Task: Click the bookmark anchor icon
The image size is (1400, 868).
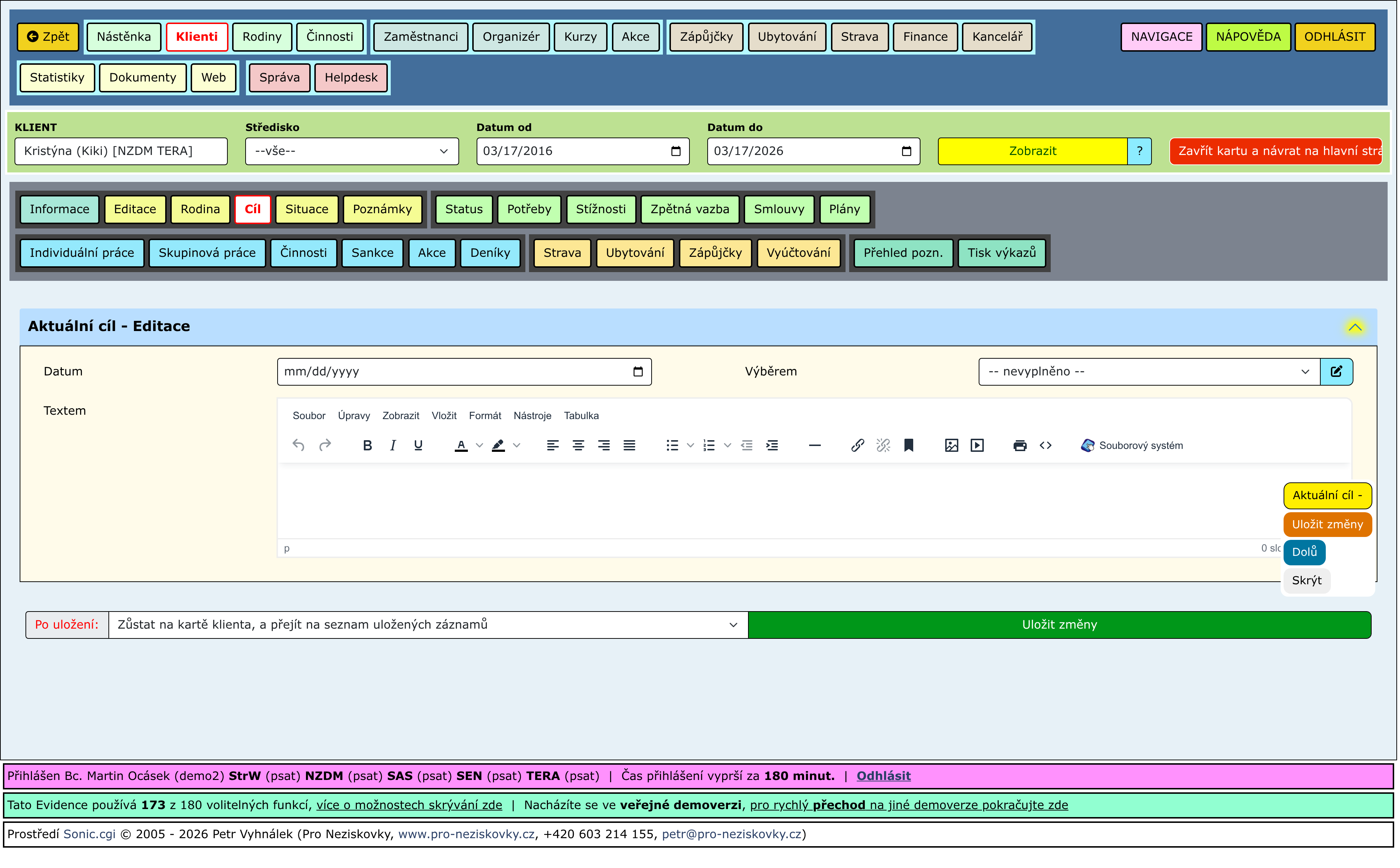Action: (908, 446)
